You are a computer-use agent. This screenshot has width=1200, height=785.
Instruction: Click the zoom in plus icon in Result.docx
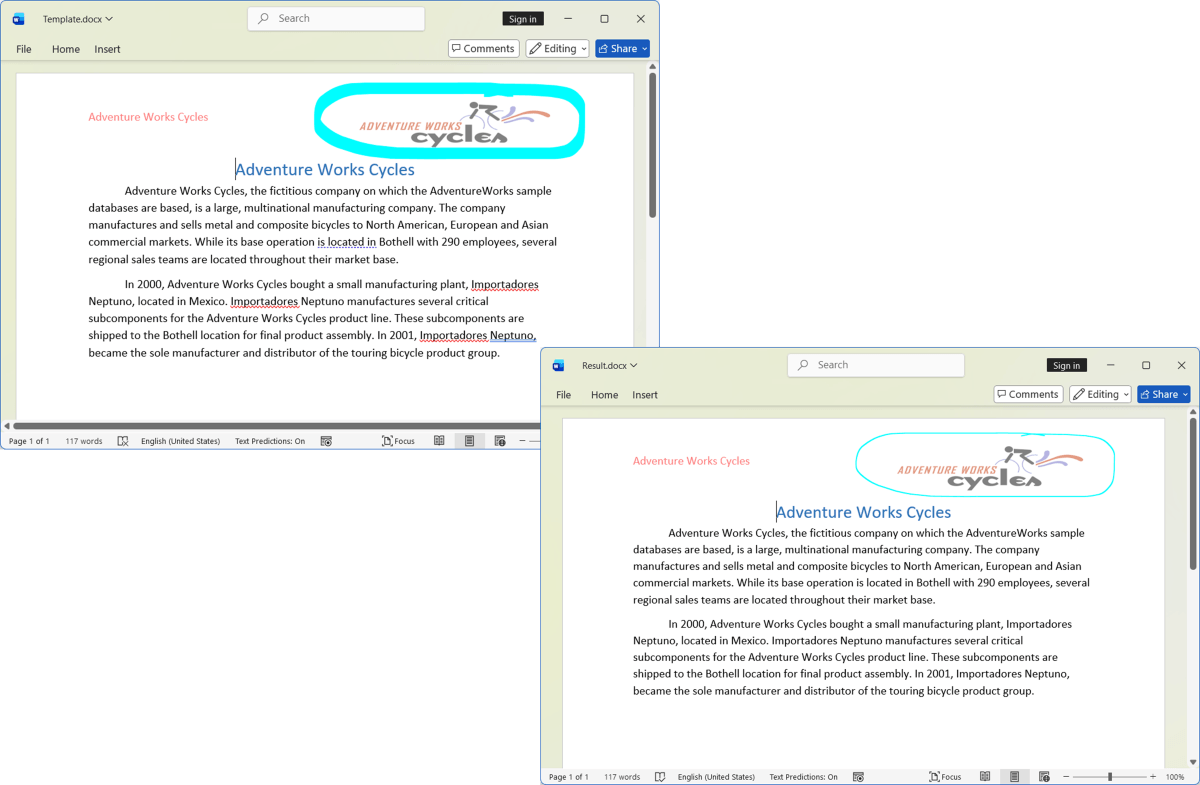[1153, 777]
